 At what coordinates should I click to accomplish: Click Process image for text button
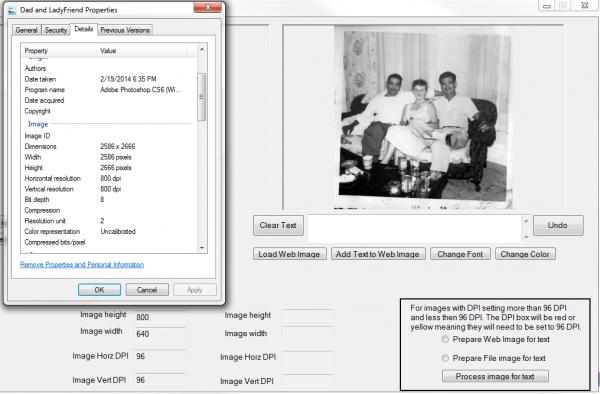(495, 376)
